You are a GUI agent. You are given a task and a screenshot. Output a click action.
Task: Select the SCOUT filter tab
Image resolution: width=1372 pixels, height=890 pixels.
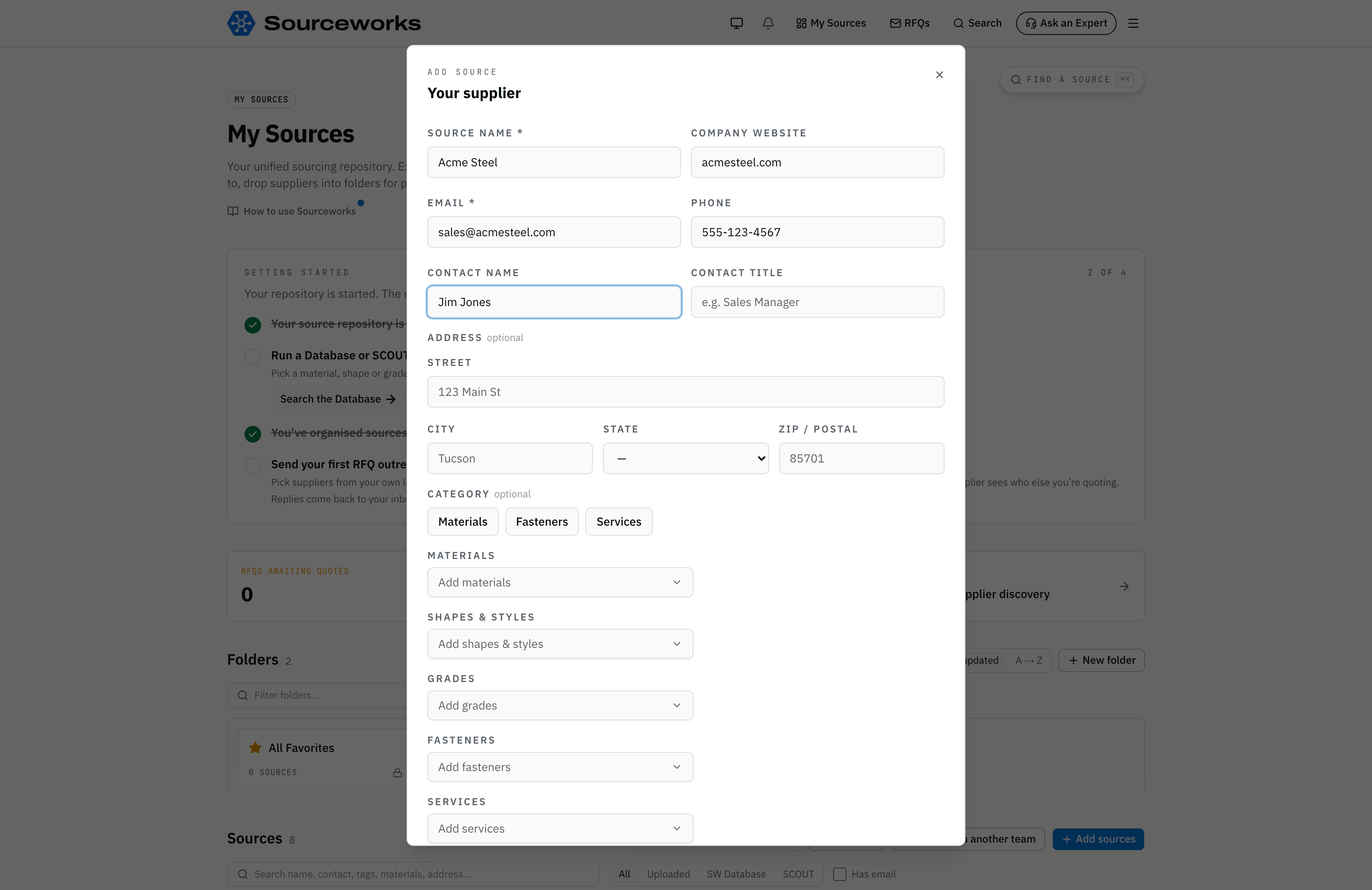click(798, 874)
